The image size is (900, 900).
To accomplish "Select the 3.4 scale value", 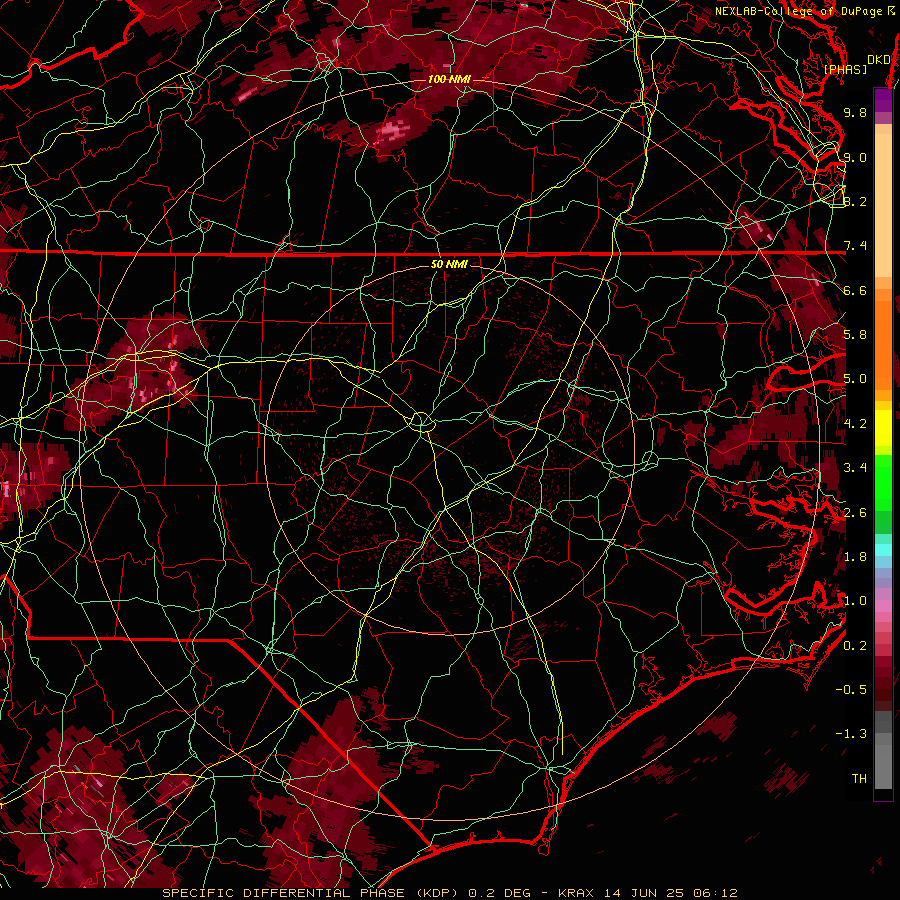I will coord(855,468).
